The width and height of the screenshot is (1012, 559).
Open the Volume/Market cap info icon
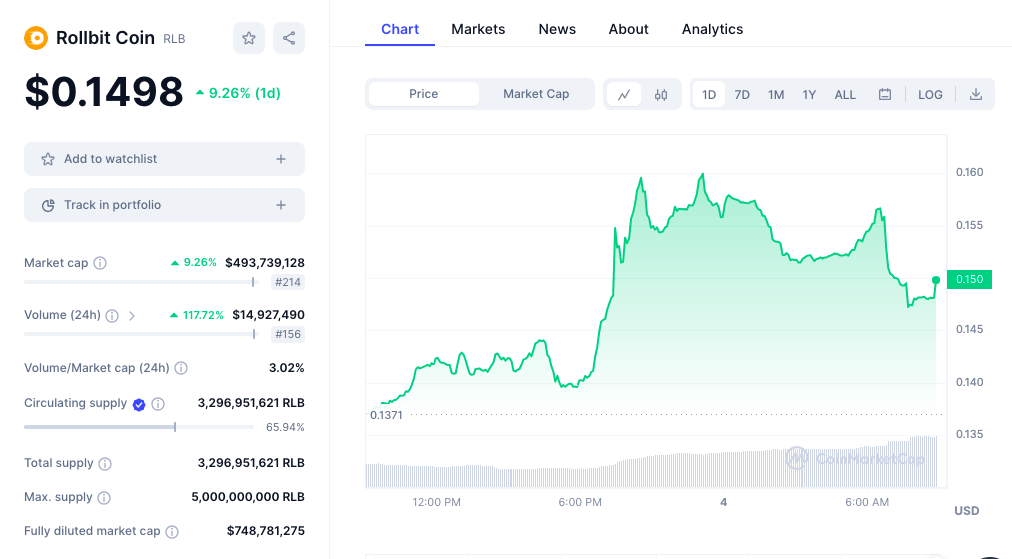181,368
